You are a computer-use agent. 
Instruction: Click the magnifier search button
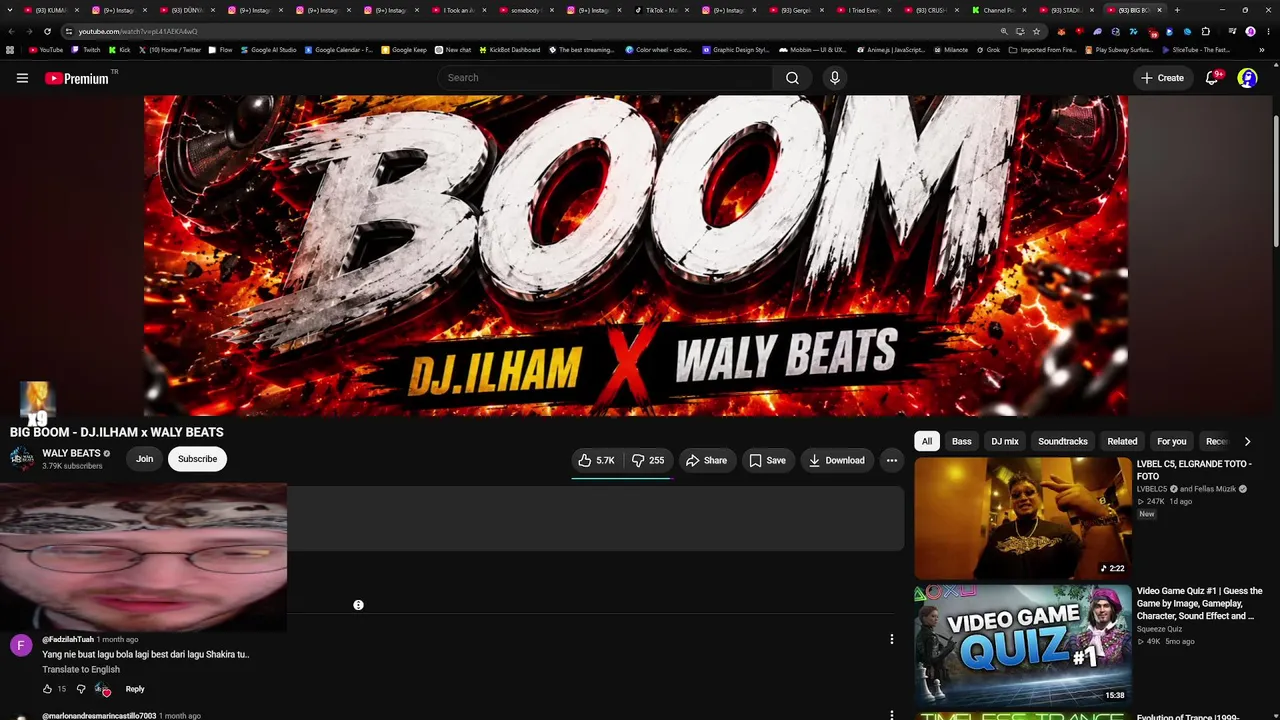[792, 78]
